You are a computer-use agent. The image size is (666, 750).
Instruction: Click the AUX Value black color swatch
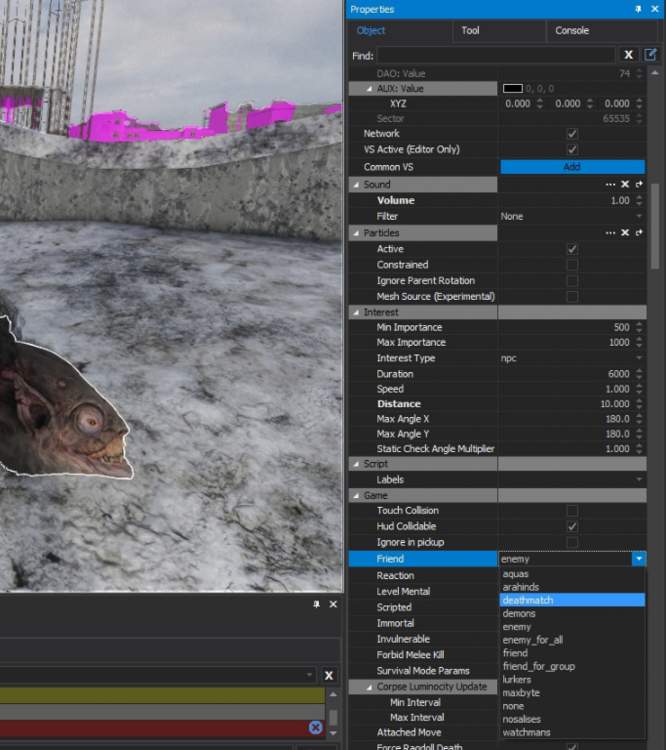[x=512, y=89]
